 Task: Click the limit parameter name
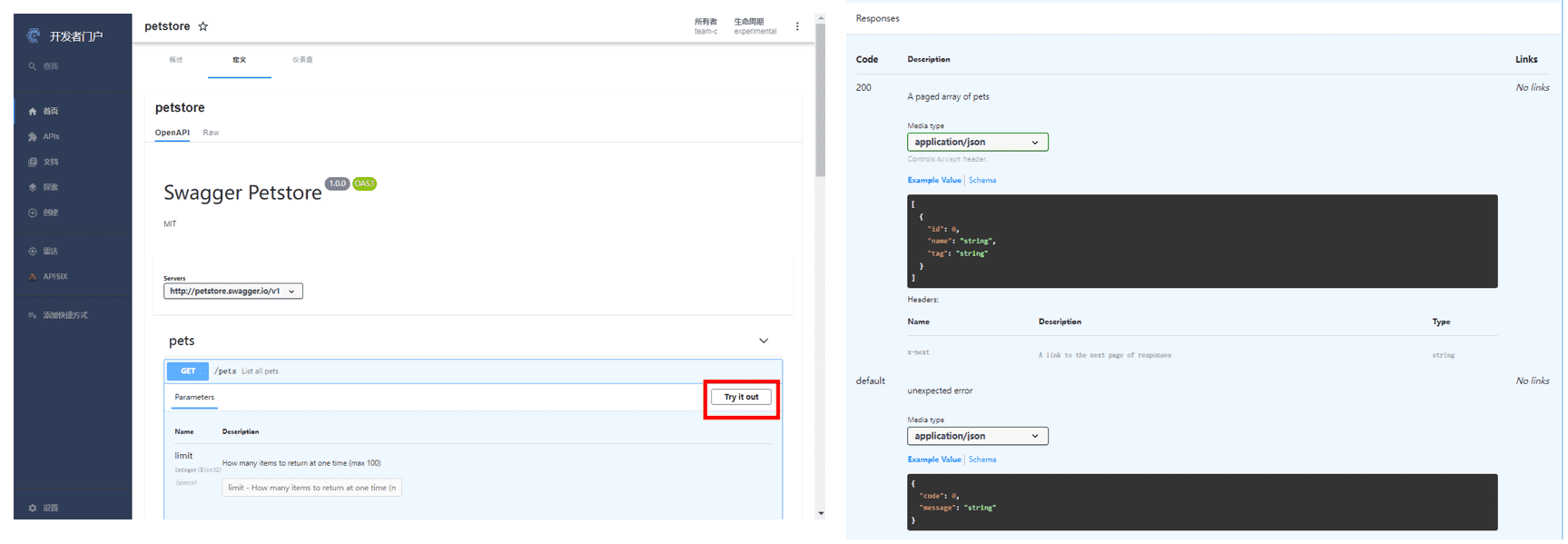click(x=183, y=456)
